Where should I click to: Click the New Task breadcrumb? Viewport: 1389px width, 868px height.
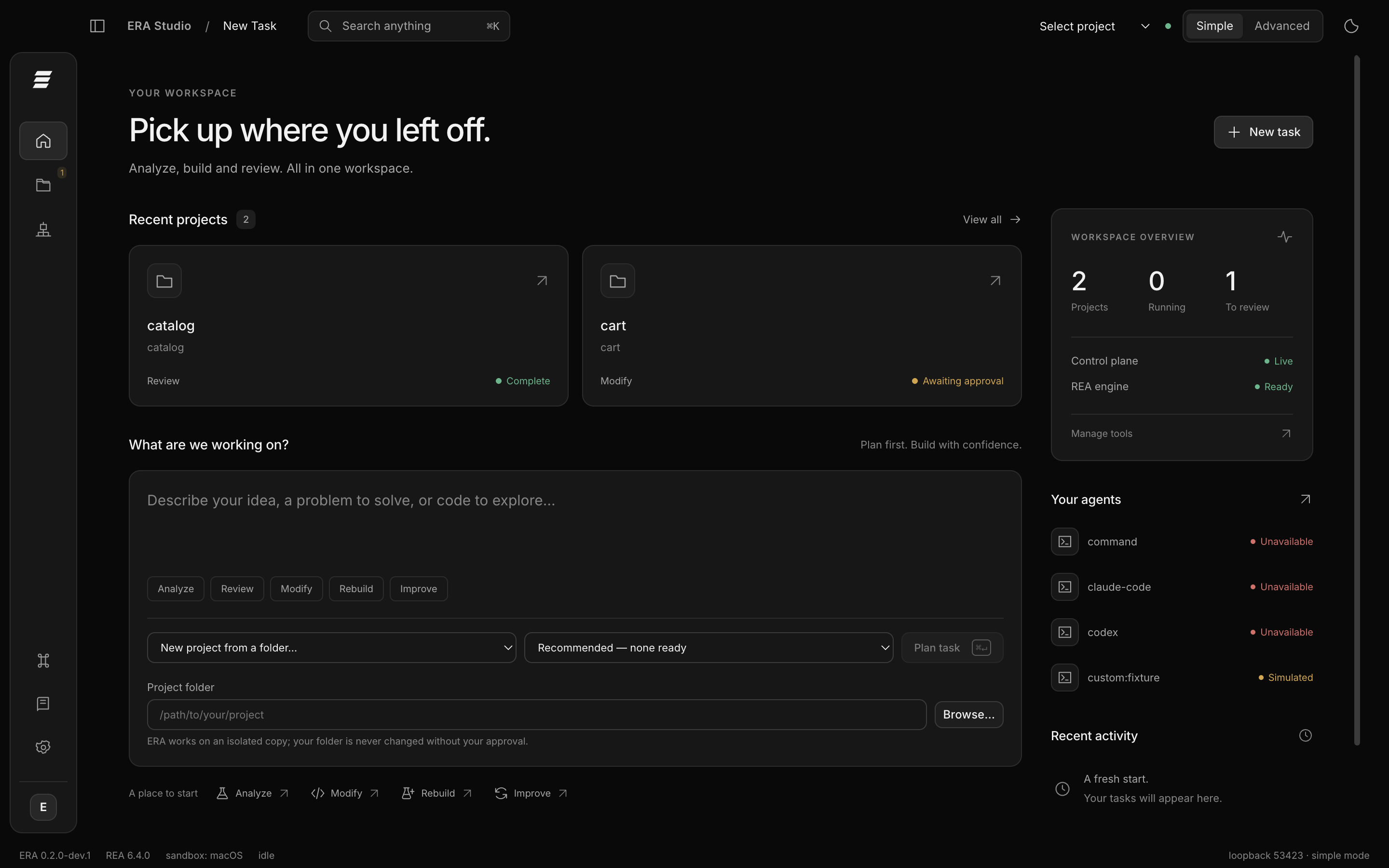click(x=250, y=26)
